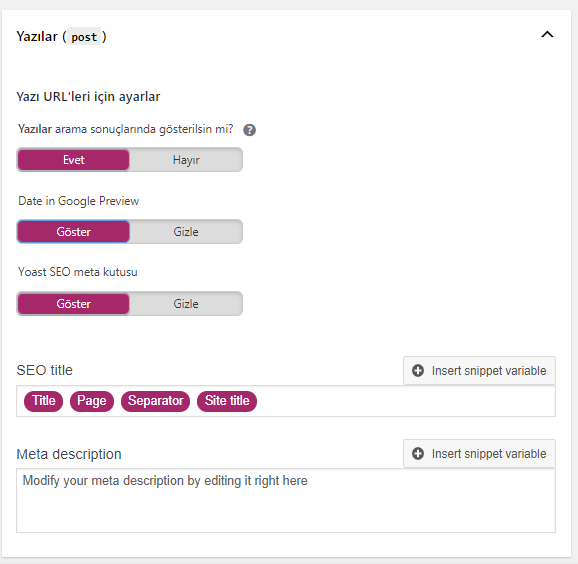Open Insert snippet variable for Meta description
Image resolution: width=578 pixels, height=564 pixels.
479,453
